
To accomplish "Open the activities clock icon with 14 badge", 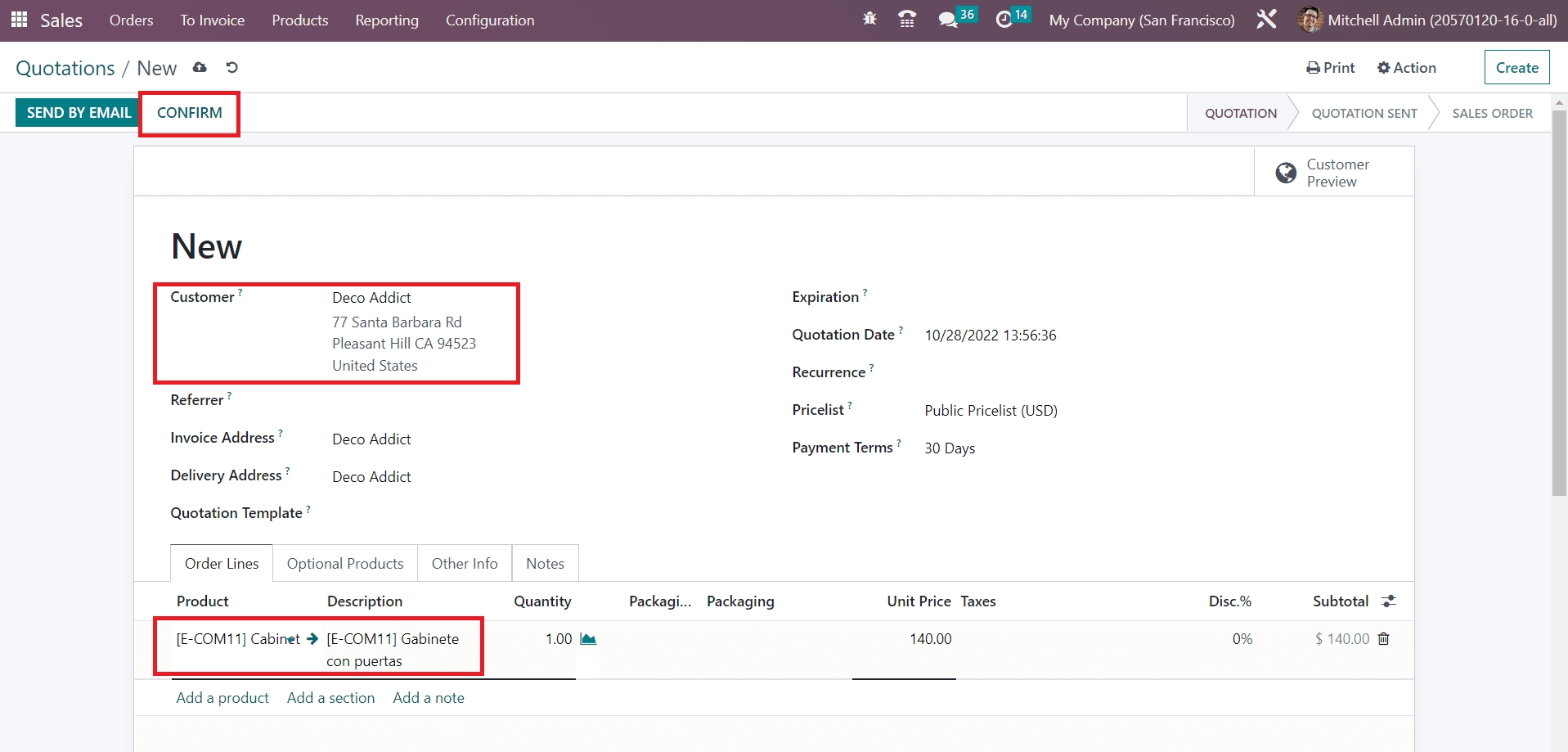I will click(x=1004, y=20).
